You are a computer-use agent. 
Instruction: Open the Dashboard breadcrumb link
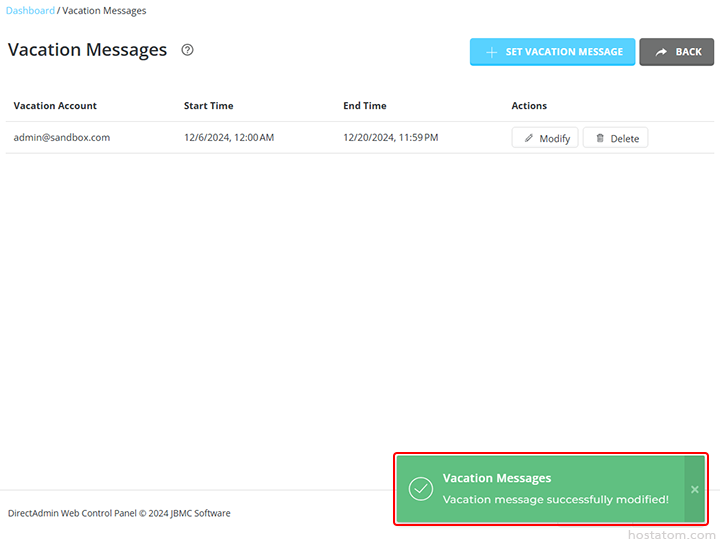pyautogui.click(x=31, y=11)
